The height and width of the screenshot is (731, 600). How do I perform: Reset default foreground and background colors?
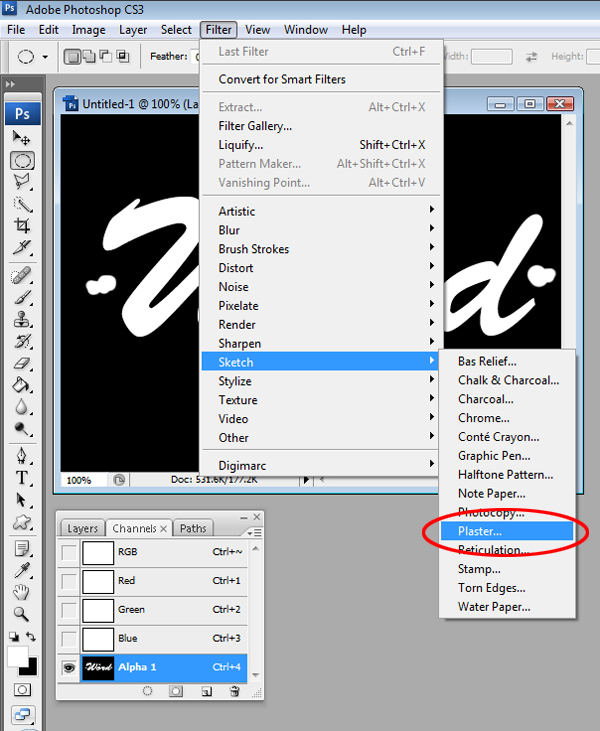(x=14, y=636)
